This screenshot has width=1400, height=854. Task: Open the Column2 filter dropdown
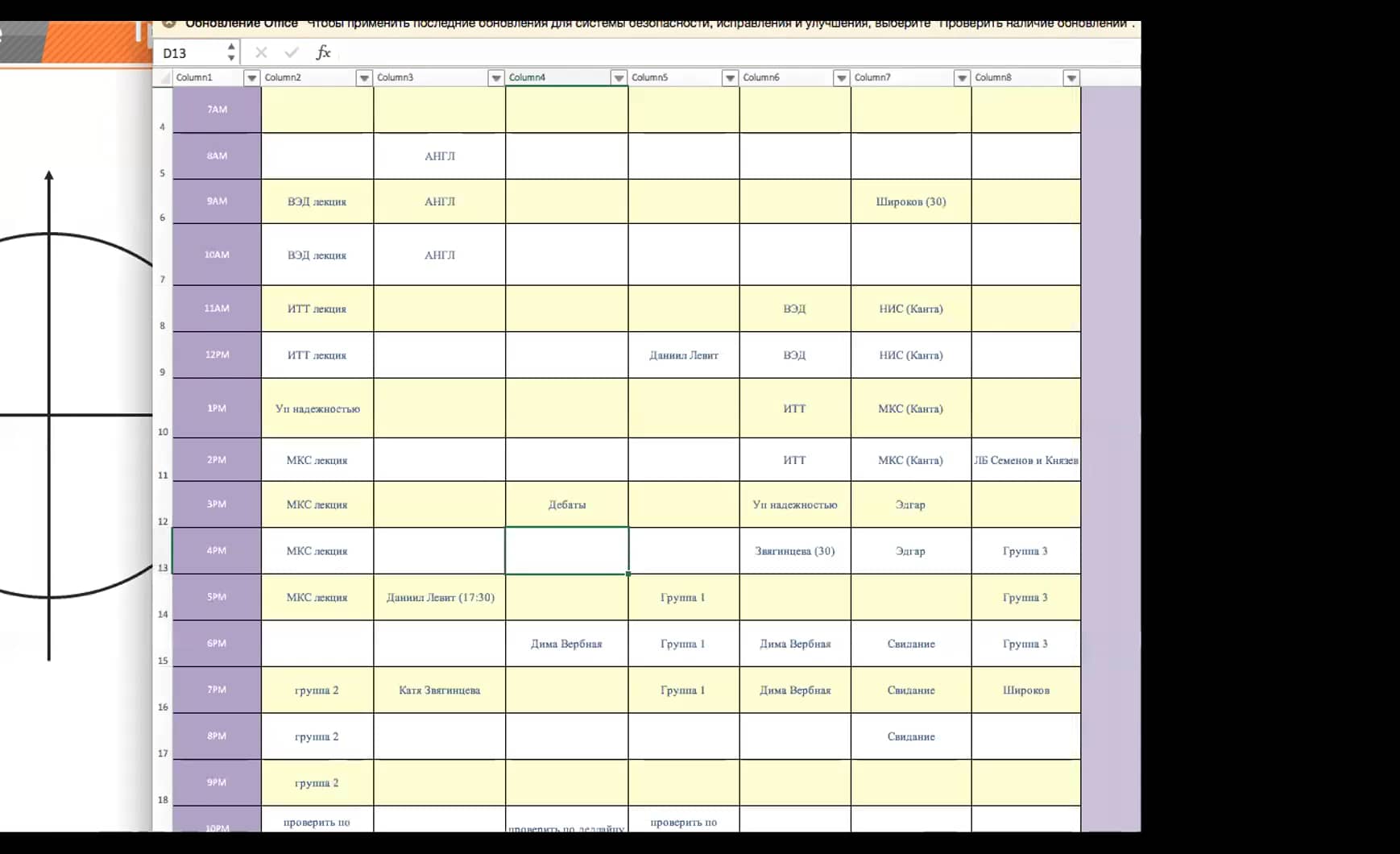(364, 78)
